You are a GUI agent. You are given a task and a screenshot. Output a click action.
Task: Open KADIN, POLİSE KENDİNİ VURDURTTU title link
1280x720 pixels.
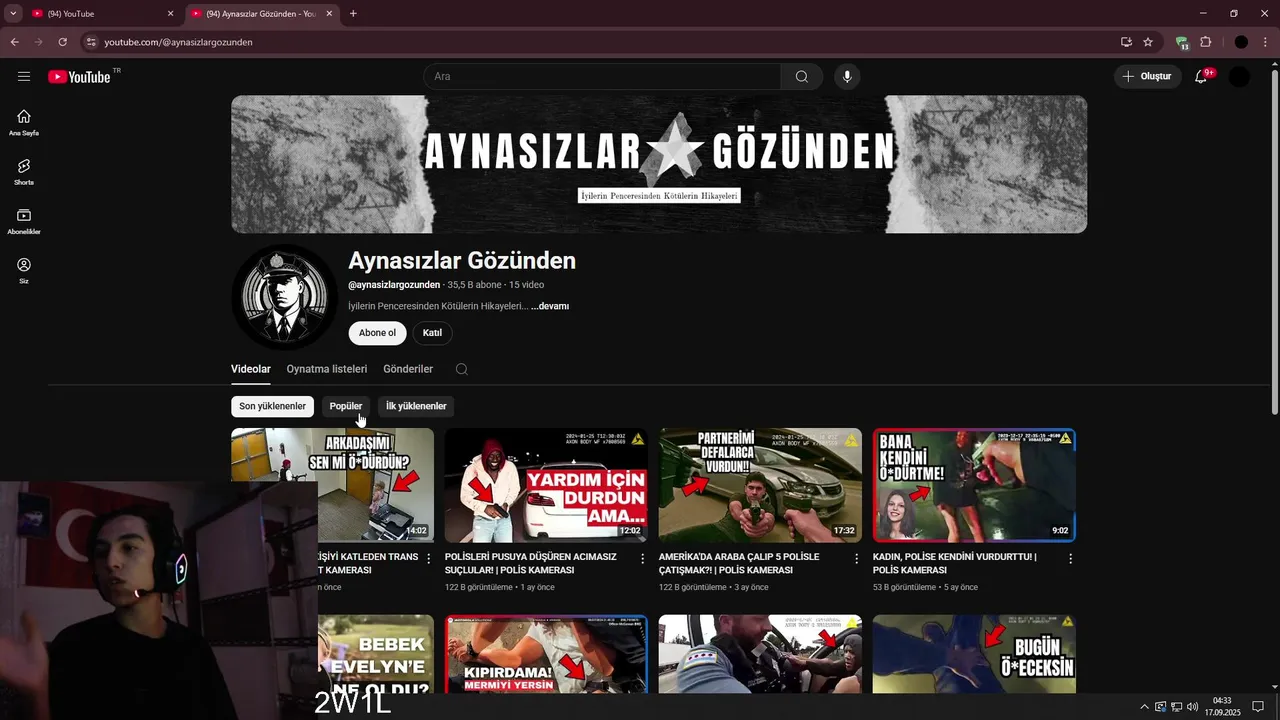pyautogui.click(x=954, y=563)
